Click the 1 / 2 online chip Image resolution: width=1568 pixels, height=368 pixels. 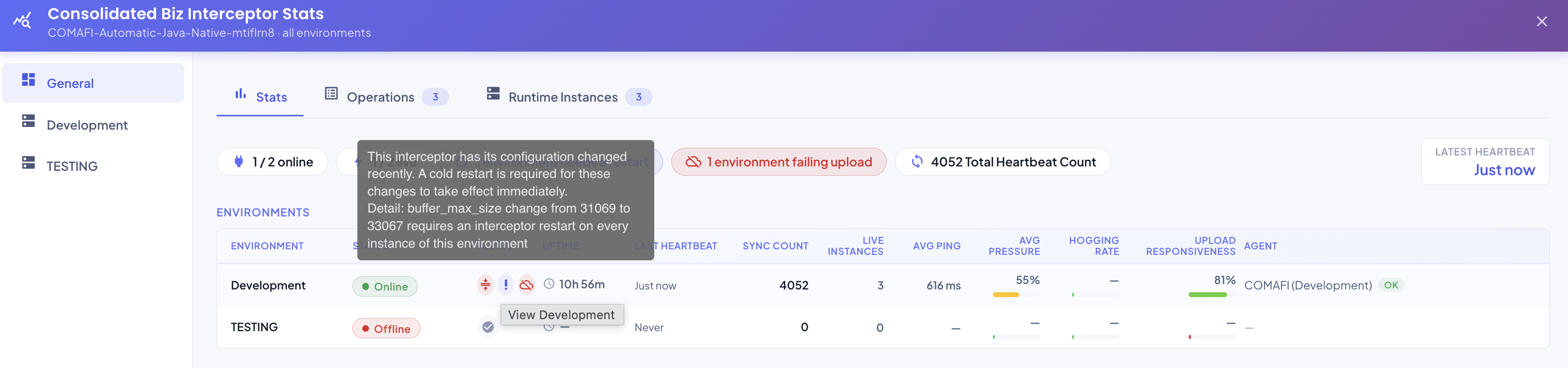[x=273, y=162]
